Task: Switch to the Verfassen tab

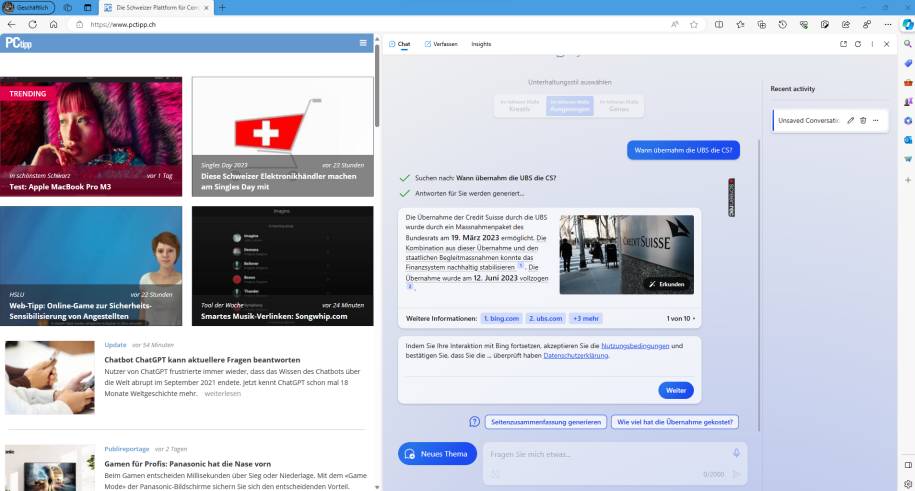Action: pos(441,44)
